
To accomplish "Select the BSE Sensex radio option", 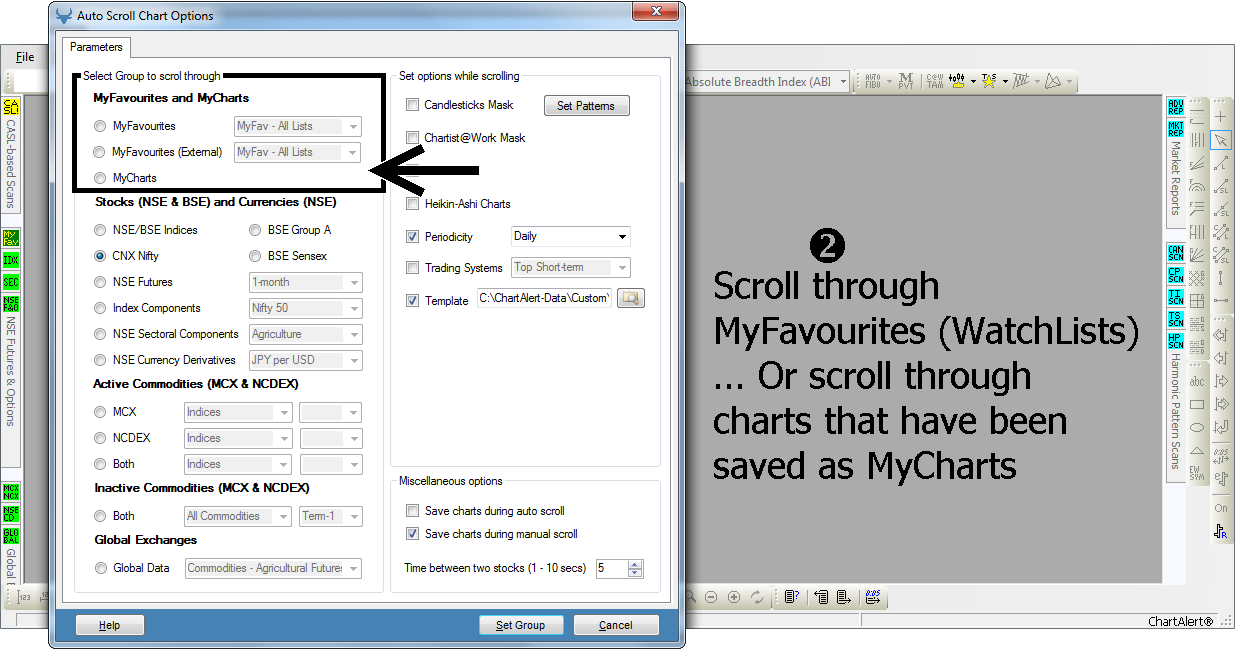I will point(256,256).
